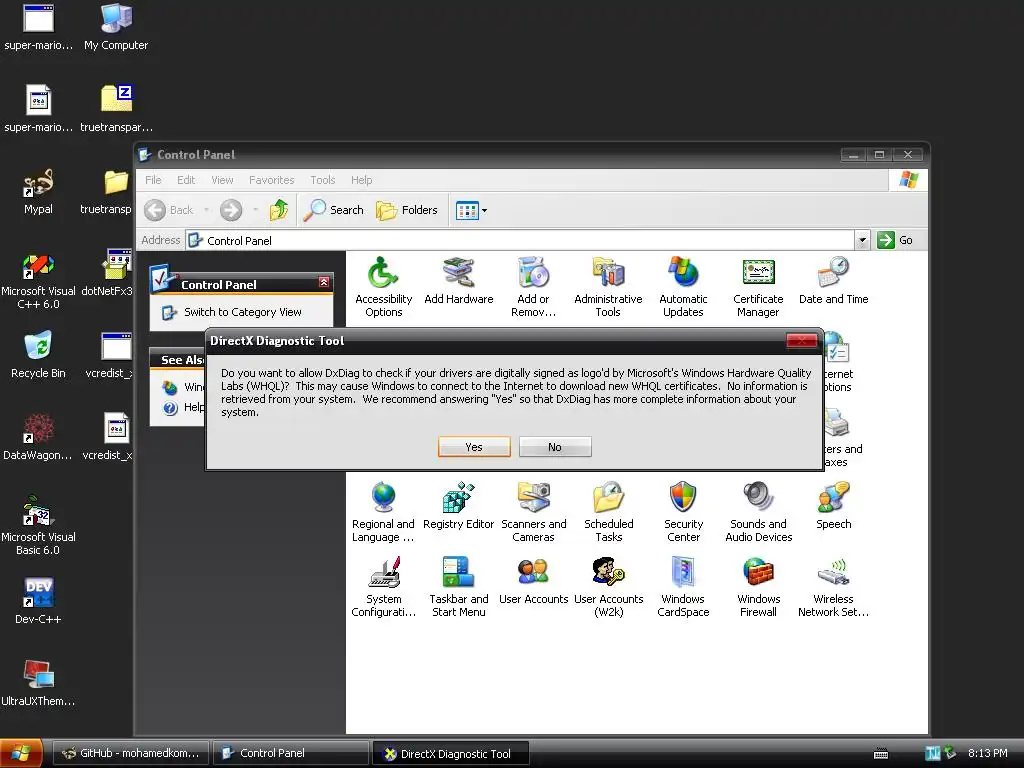Screen dimensions: 1024x768
Task: Select DirectX Diagnostic Tool taskbar button
Action: 451,753
